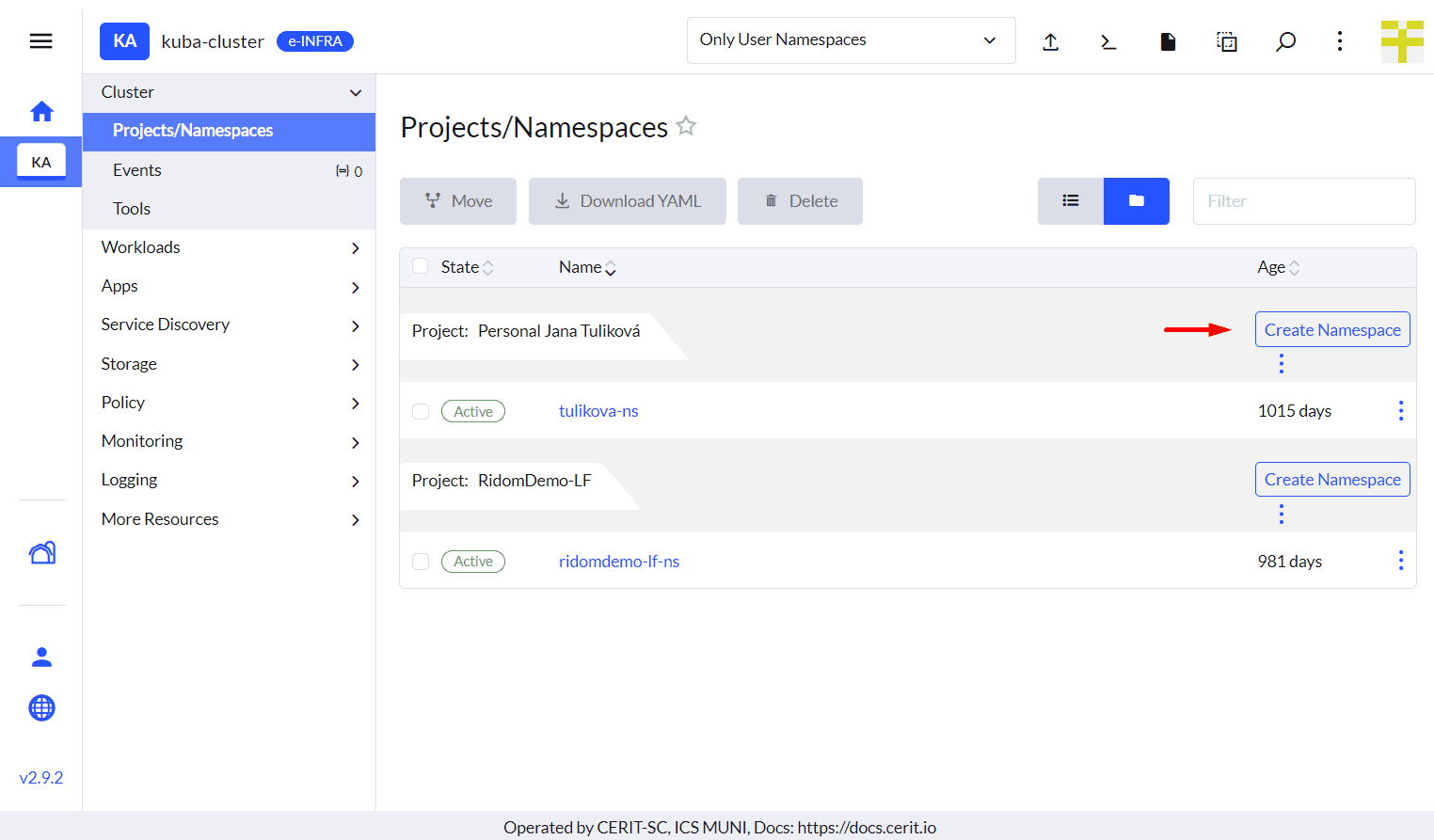The height and width of the screenshot is (840, 1434).
Task: Open the hamburger navigation menu
Action: point(40,41)
